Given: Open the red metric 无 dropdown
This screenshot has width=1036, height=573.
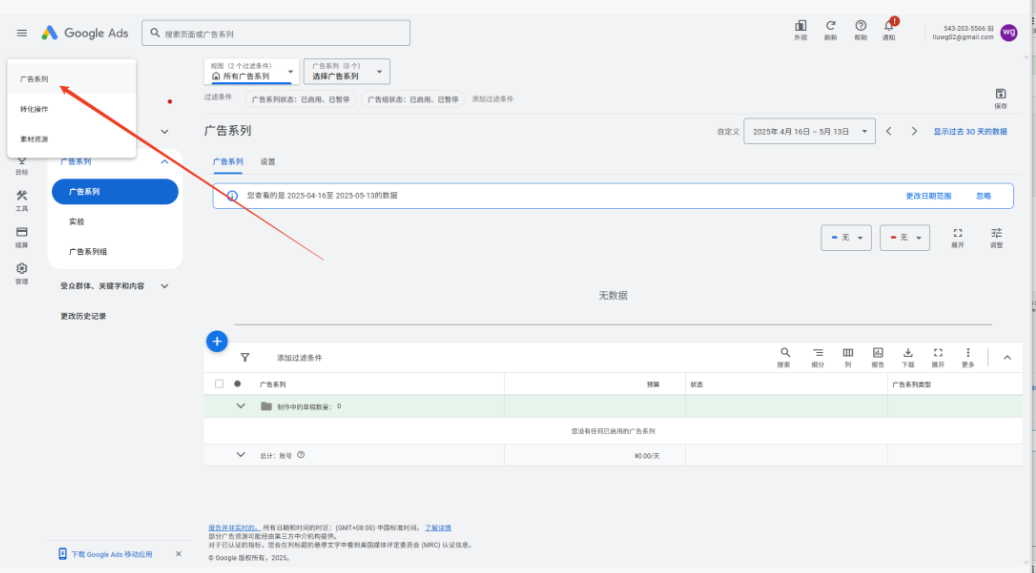Looking at the screenshot, I should pos(905,238).
